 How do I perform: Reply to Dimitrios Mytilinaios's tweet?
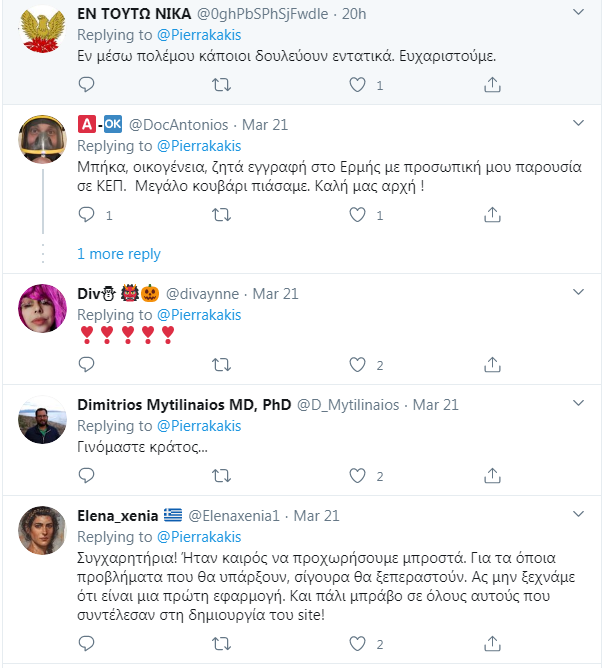86,476
